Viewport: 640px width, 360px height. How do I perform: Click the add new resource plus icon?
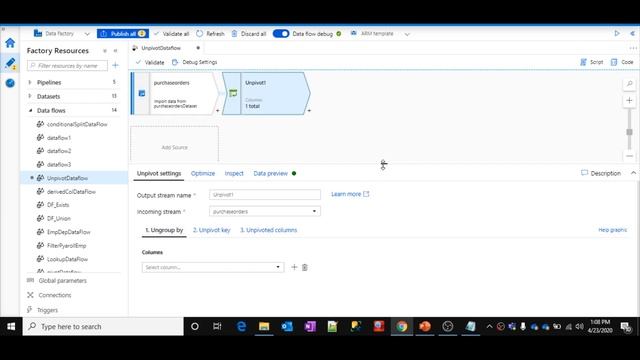(116, 65)
